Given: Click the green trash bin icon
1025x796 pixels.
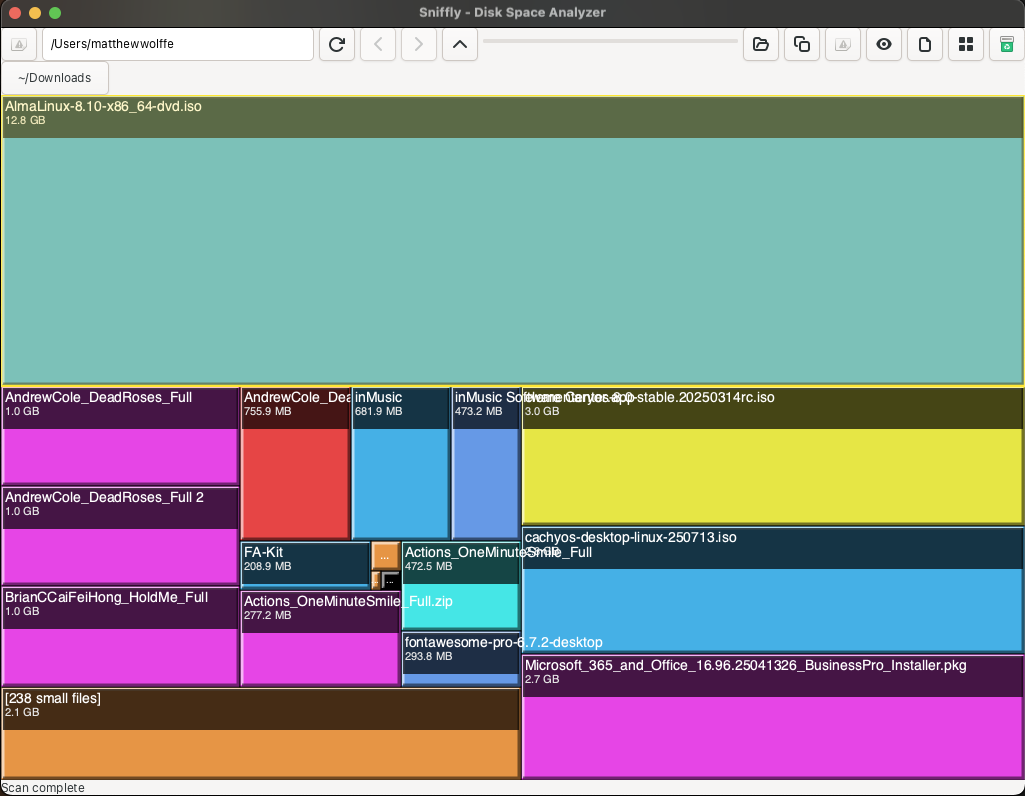Looking at the screenshot, I should pyautogui.click(x=1006, y=44).
